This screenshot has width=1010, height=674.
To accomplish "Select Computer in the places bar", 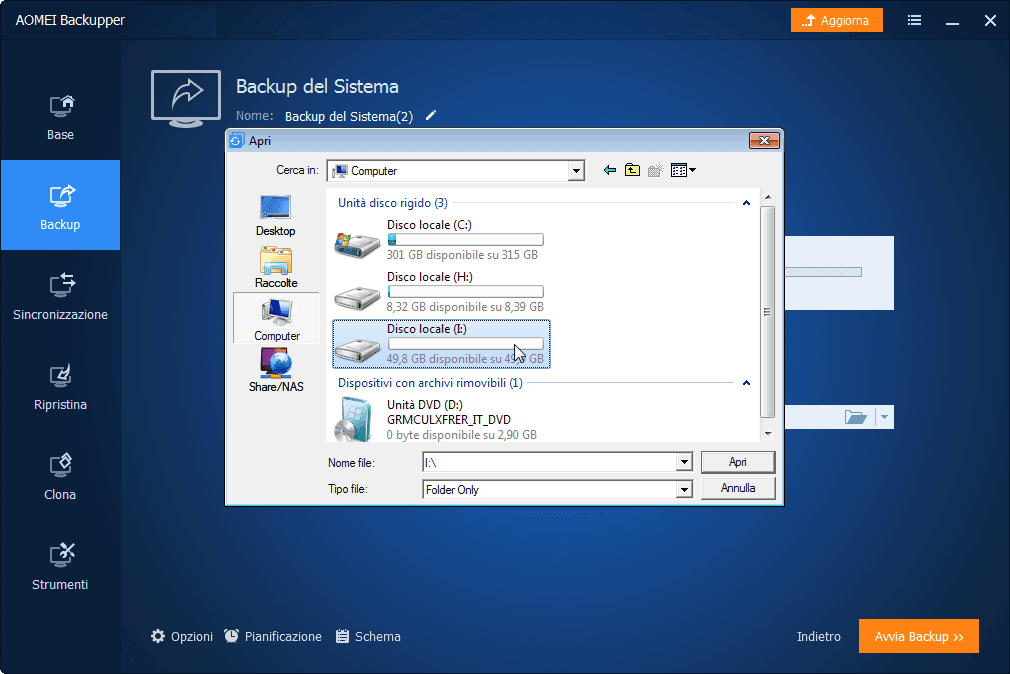I will click(x=276, y=319).
